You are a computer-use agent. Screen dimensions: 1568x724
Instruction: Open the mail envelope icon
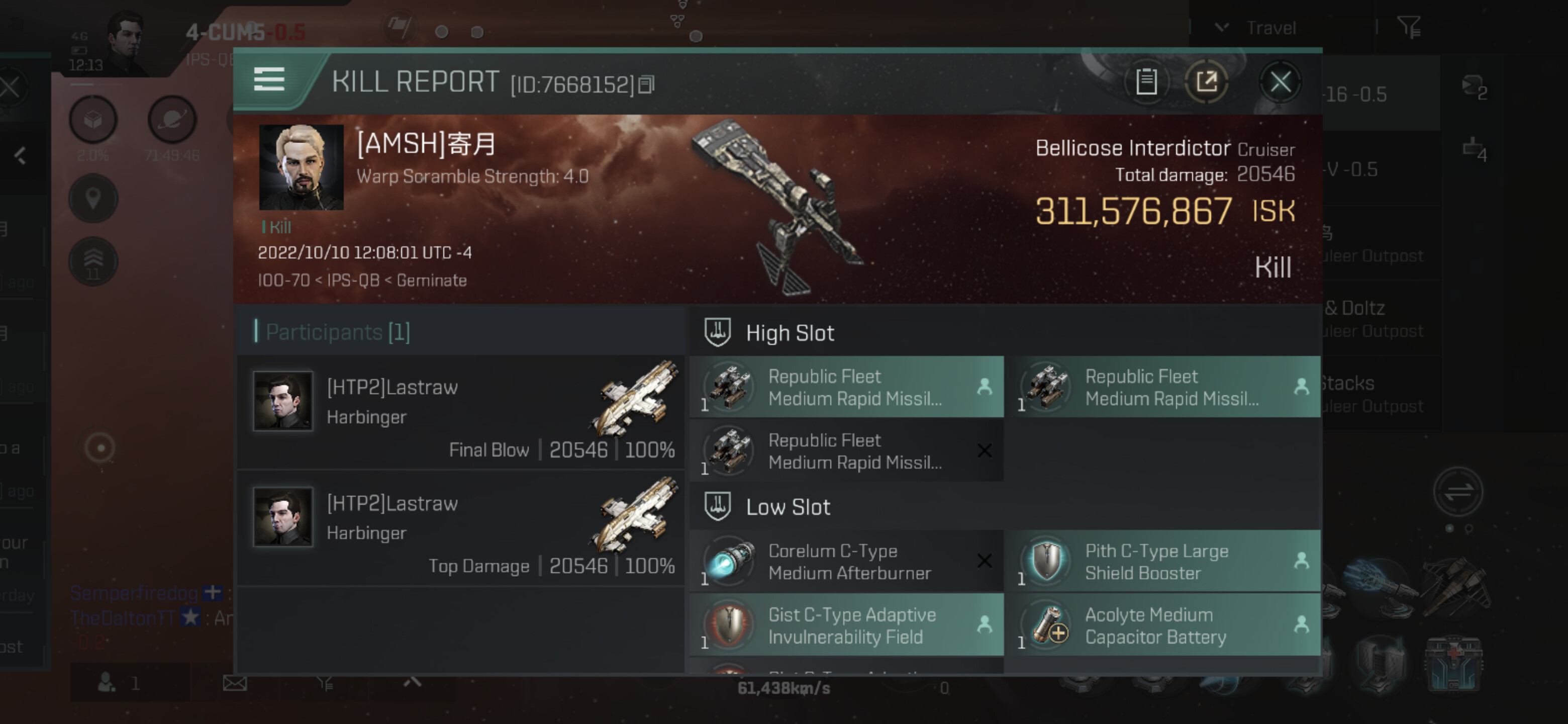[x=234, y=683]
